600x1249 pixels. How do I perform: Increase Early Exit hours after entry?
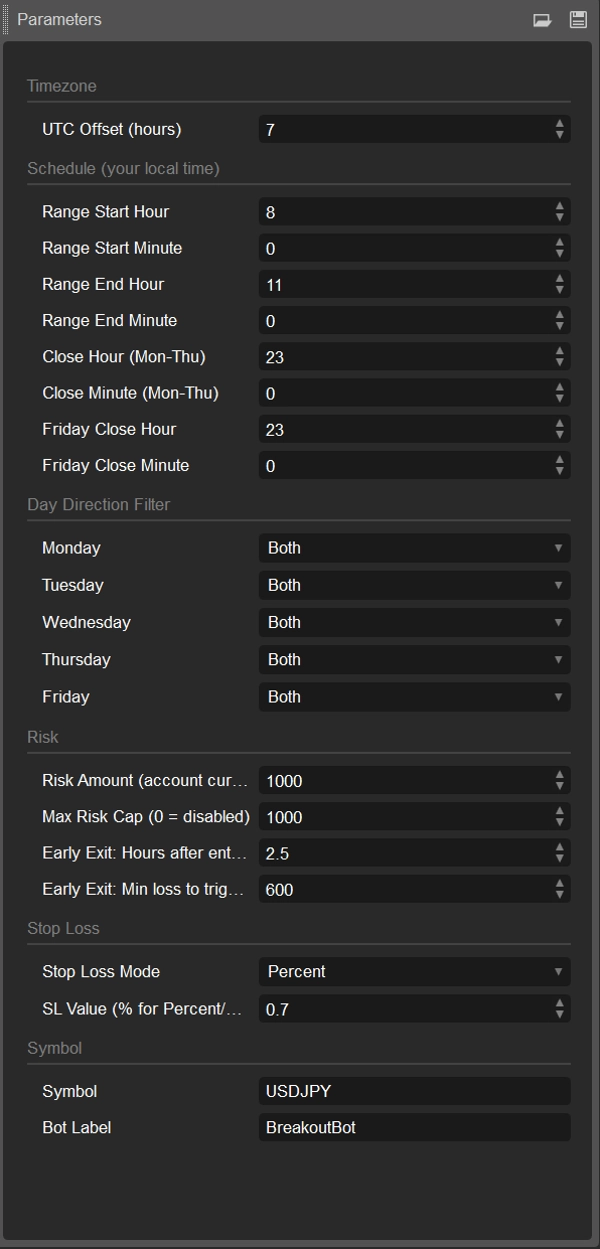[x=560, y=847]
